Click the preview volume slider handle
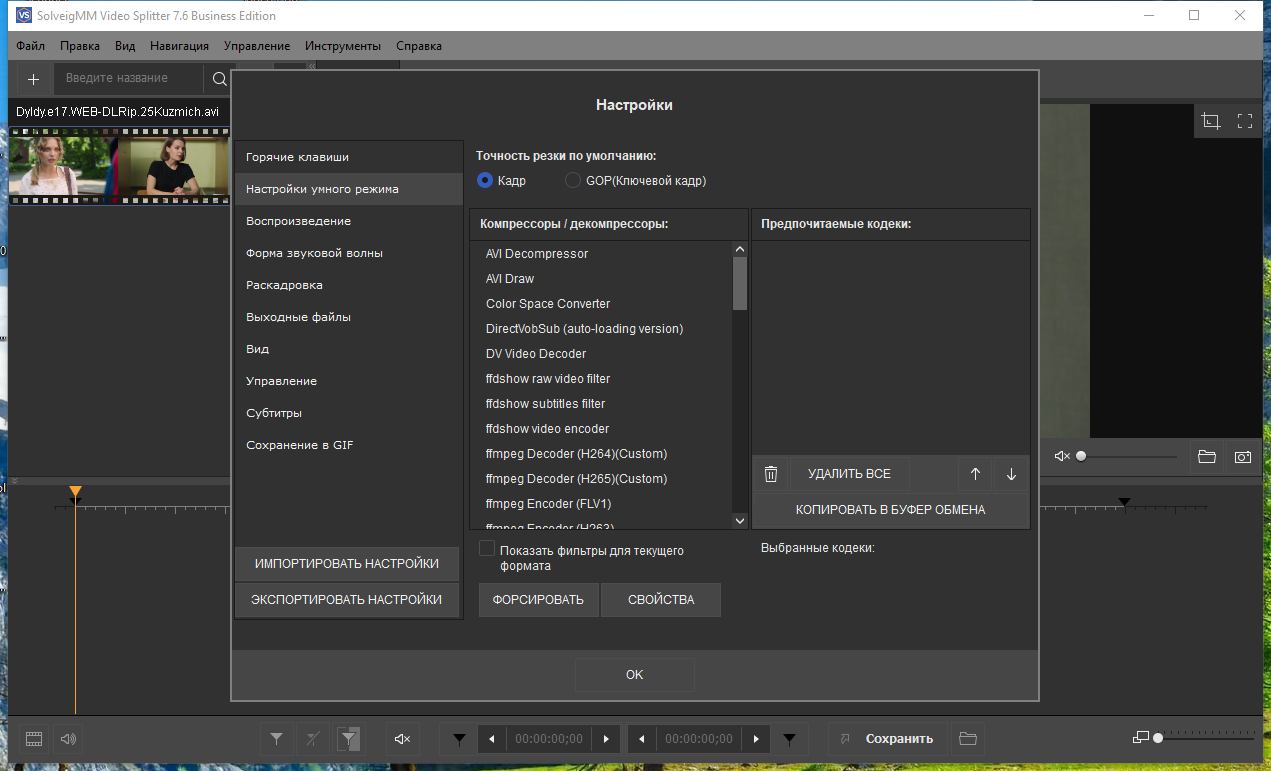The height and width of the screenshot is (771, 1271). (x=1081, y=456)
